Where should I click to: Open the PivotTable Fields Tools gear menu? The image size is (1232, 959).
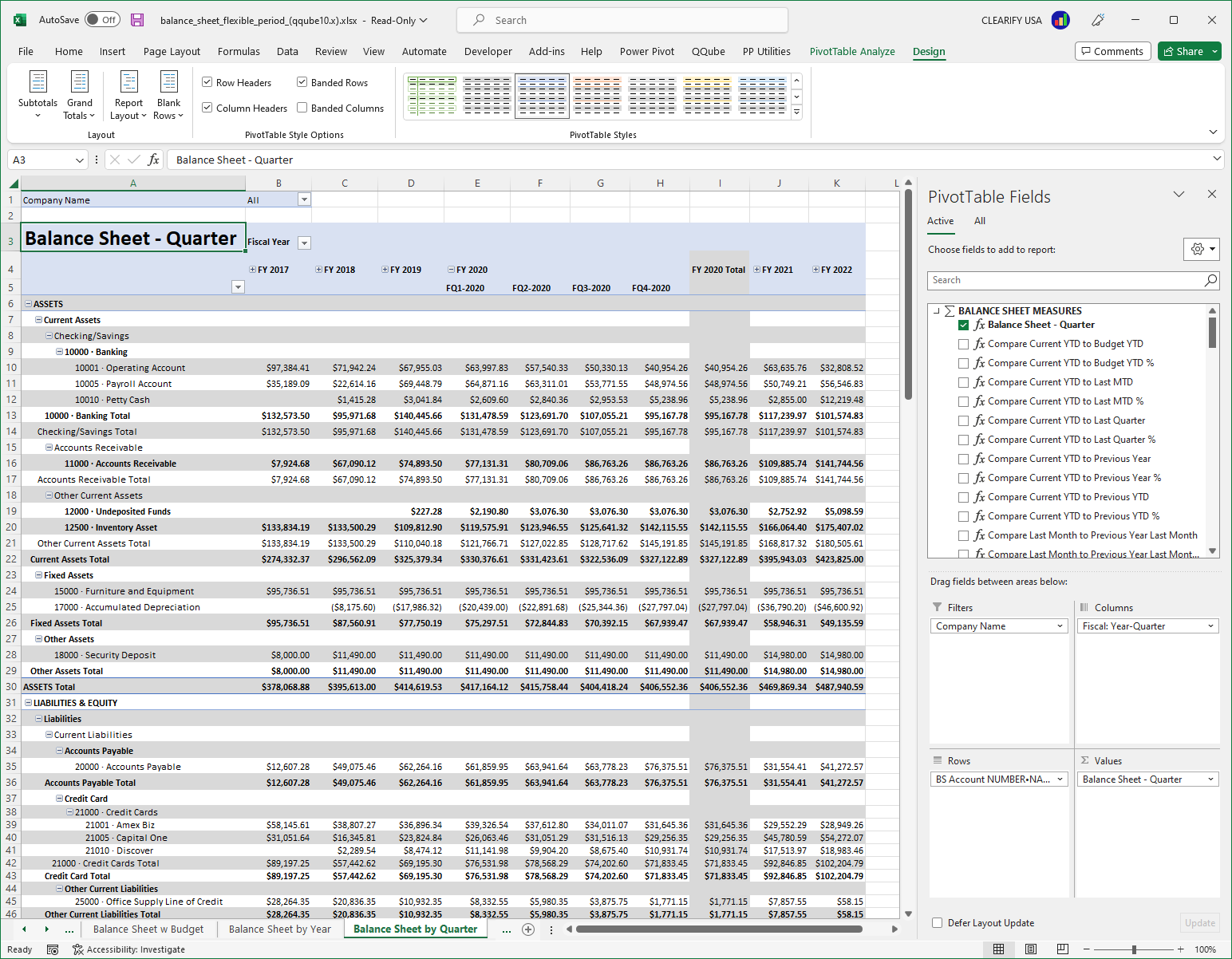click(x=1202, y=249)
